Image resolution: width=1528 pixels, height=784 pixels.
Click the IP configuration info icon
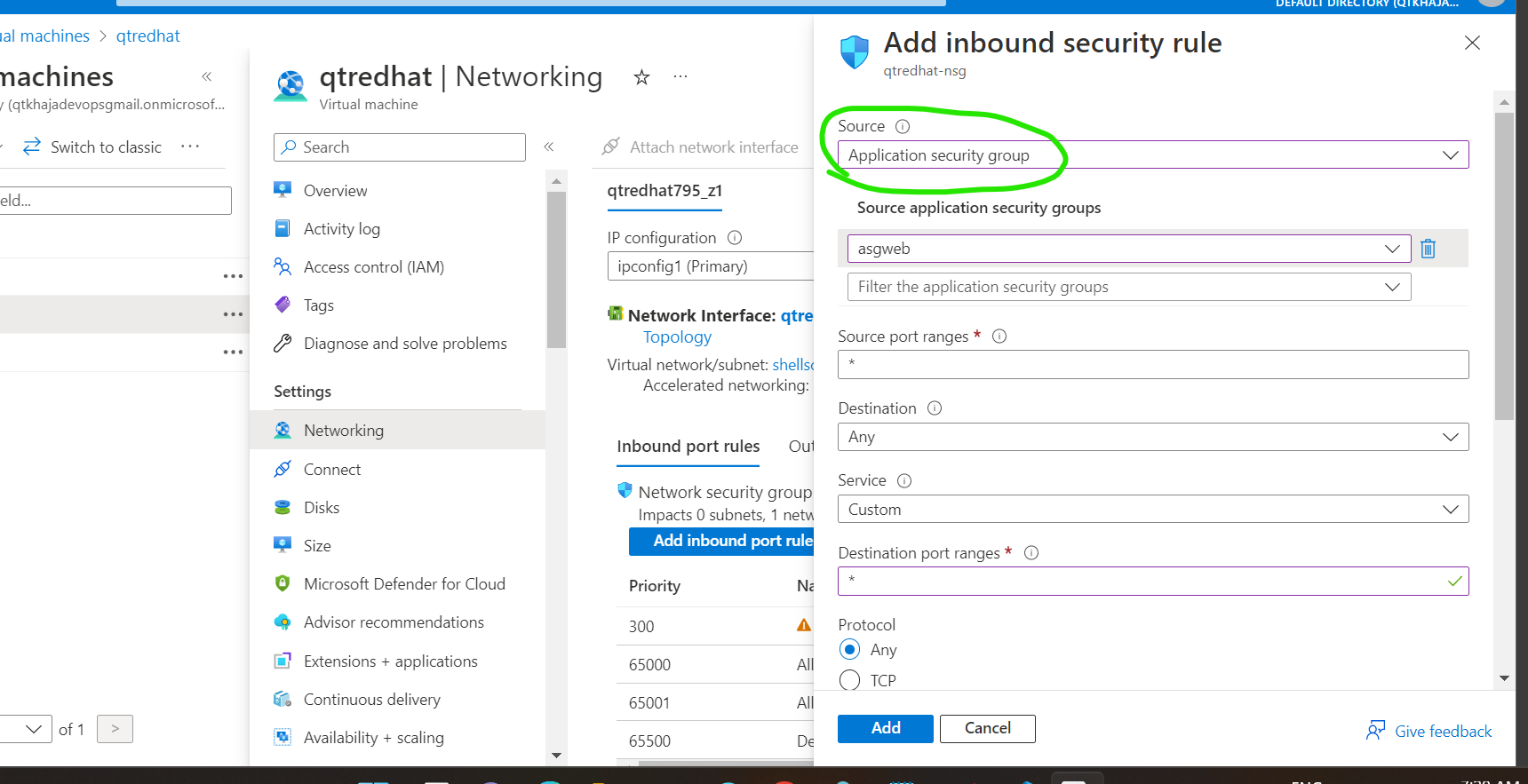coord(735,237)
